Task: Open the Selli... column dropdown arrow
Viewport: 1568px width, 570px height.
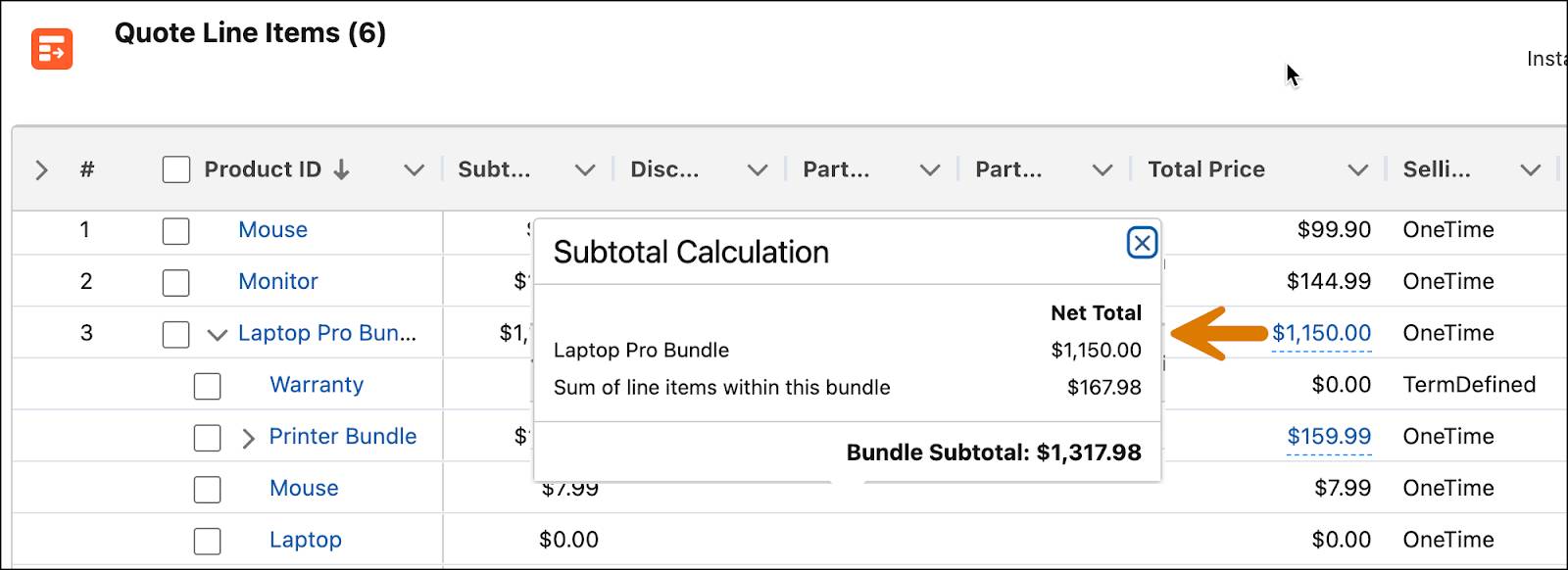Action: (x=1530, y=170)
